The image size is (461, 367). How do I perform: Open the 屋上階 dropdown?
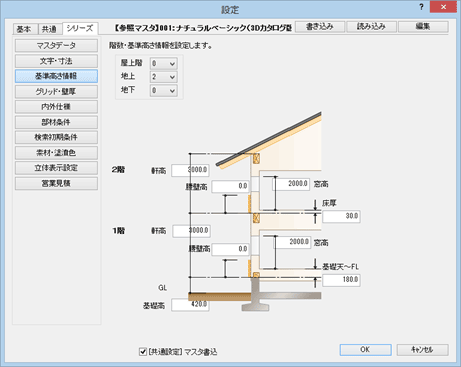point(163,63)
